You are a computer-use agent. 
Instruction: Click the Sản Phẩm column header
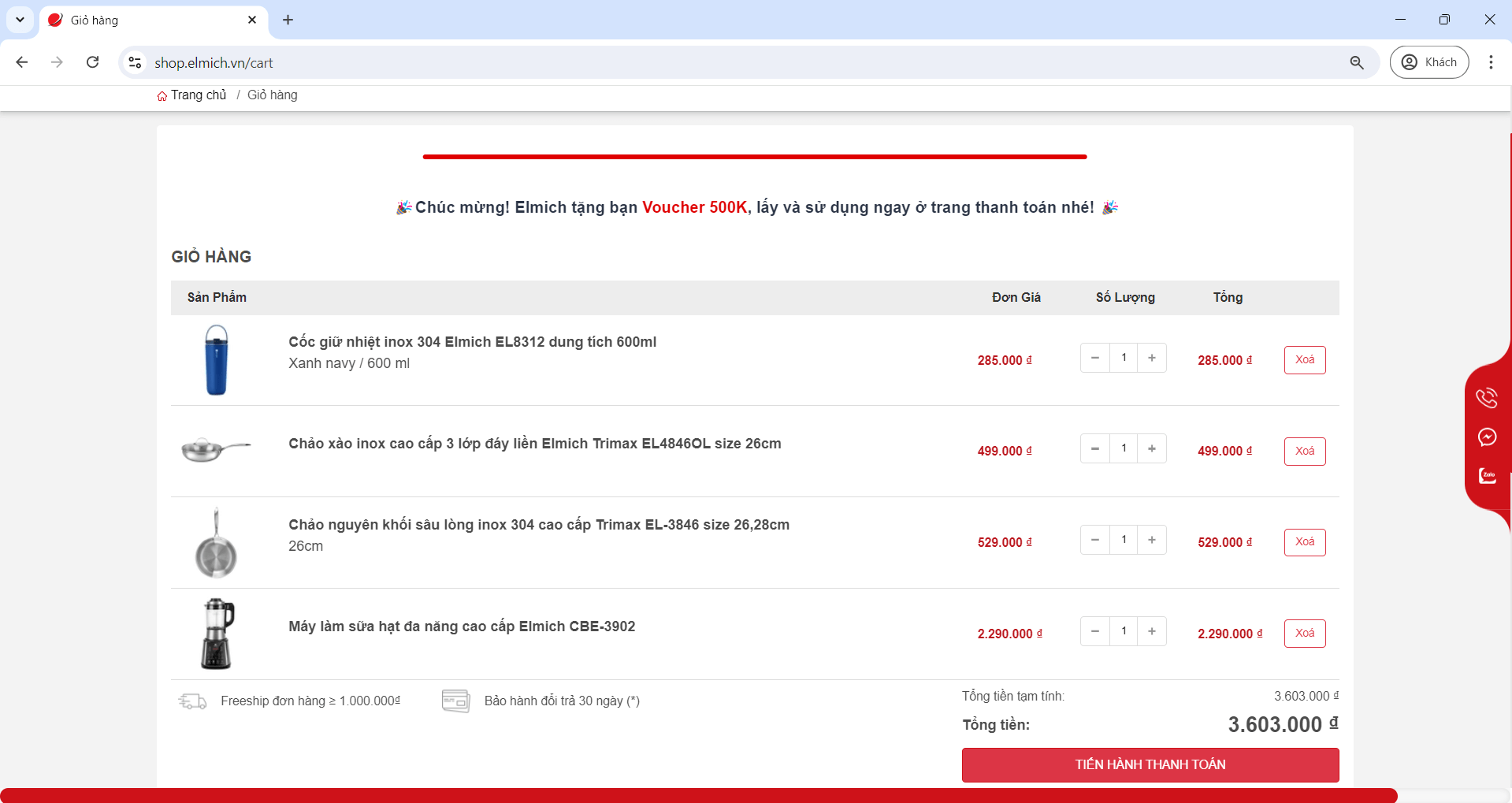[x=217, y=298]
